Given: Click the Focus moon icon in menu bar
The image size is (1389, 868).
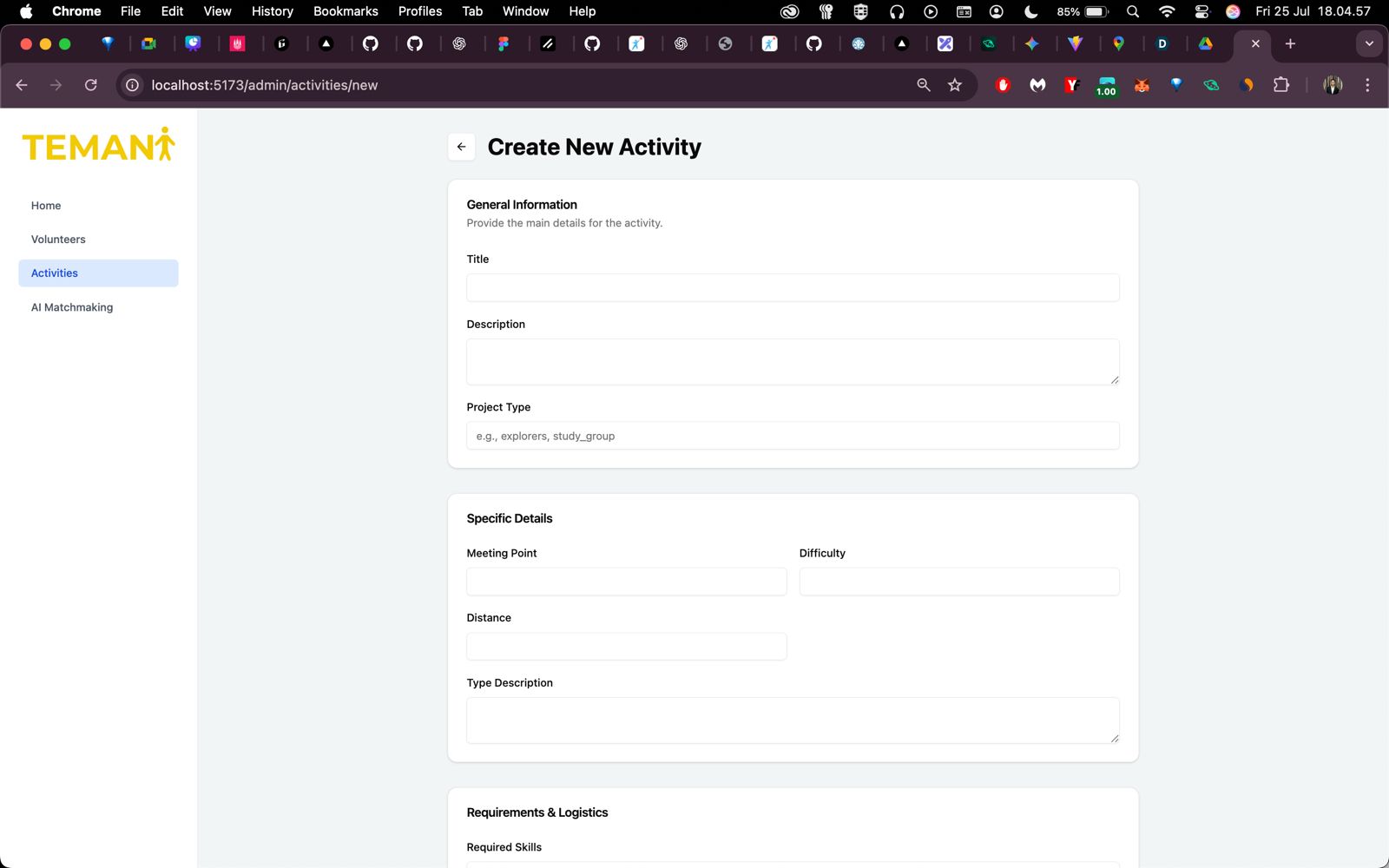Looking at the screenshot, I should click(1031, 11).
